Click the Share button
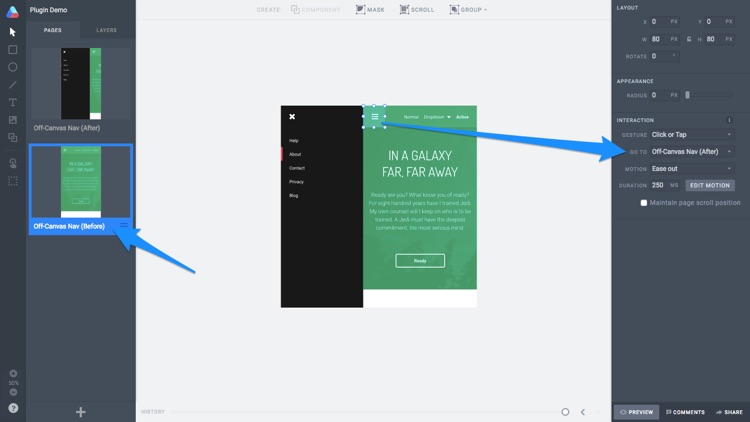 click(x=729, y=412)
